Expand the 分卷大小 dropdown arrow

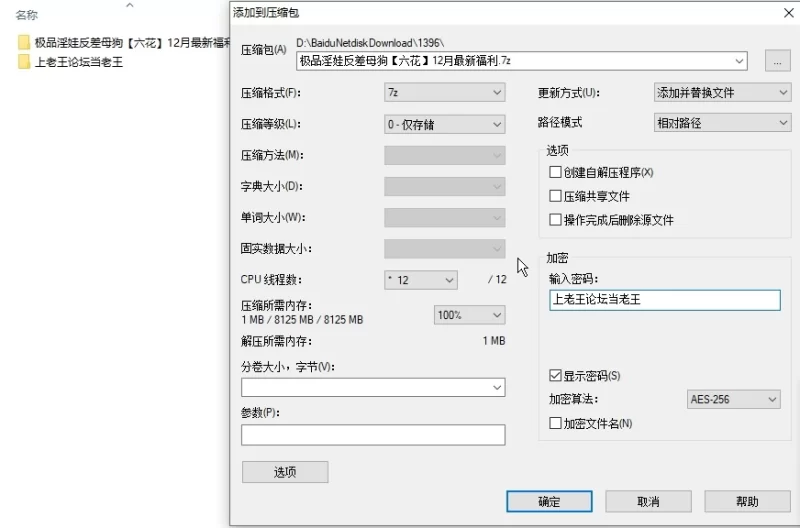497,388
